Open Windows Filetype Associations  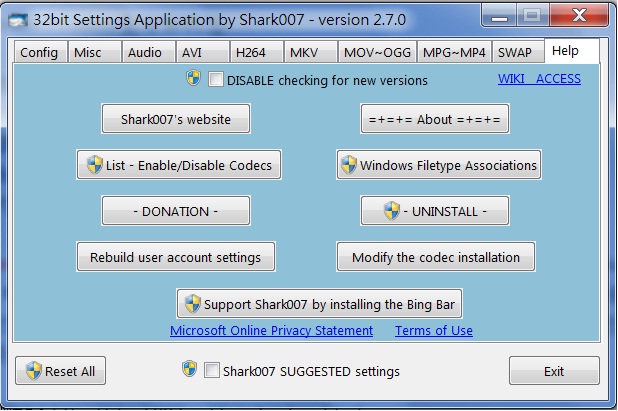point(439,165)
